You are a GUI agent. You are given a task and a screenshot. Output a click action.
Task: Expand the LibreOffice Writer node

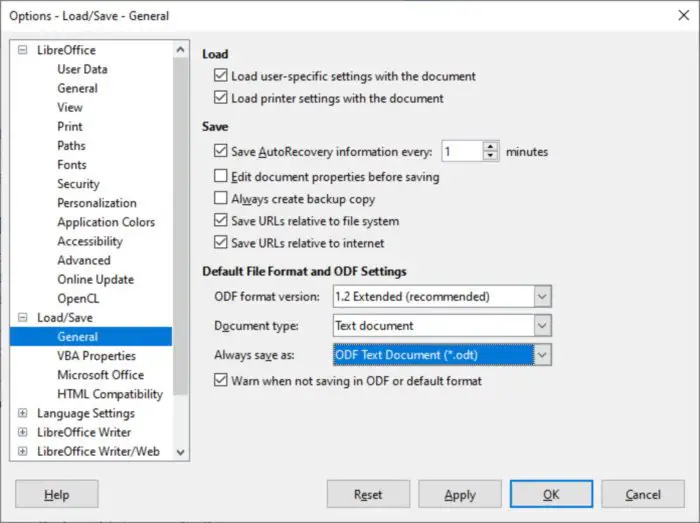click(x=22, y=432)
